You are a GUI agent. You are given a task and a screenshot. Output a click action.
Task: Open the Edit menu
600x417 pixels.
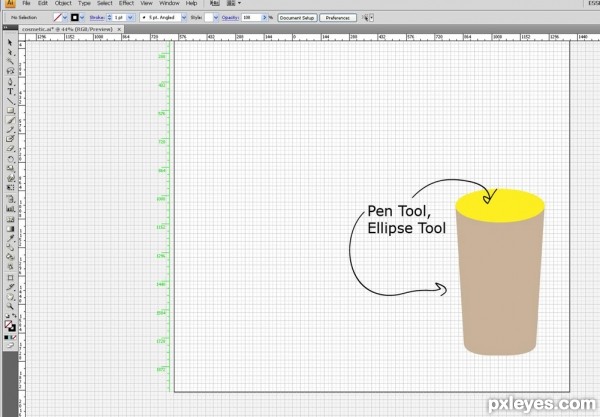click(43, 3)
